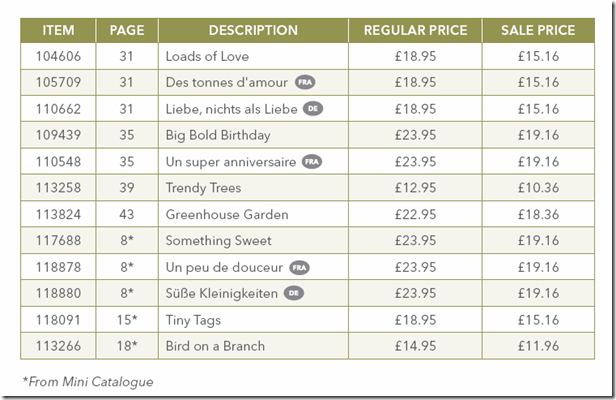Viewport: 616px width, 400px height.
Task: Click the £10.36 sale price
Action: pyautogui.click(x=538, y=188)
